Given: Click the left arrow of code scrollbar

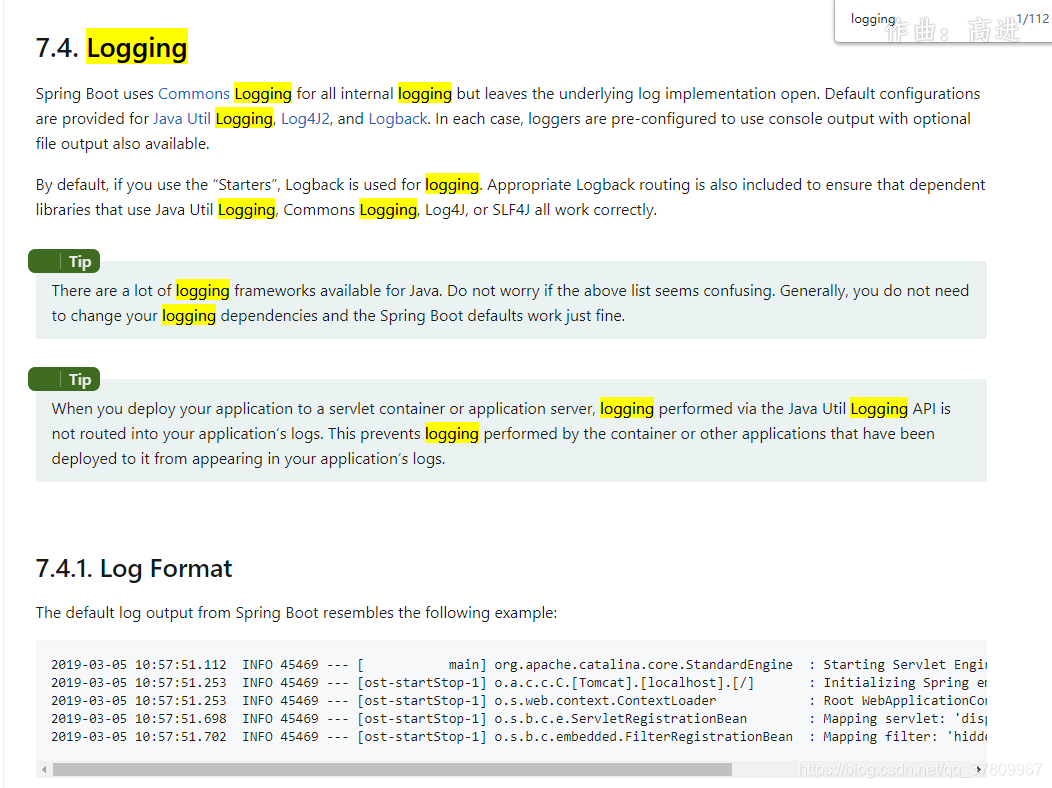Looking at the screenshot, I should pyautogui.click(x=44, y=769).
